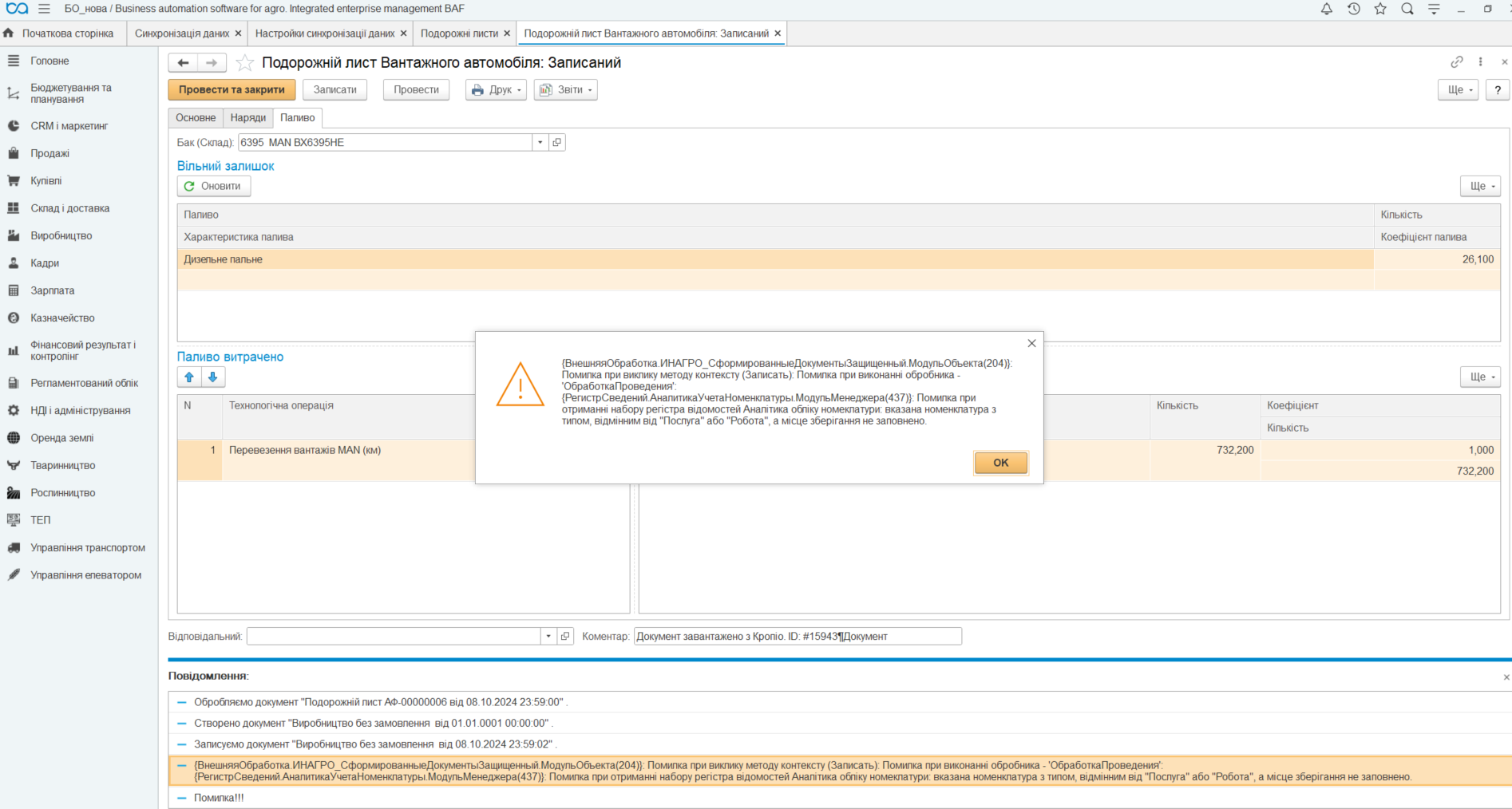Open the Виробництво sidebar section
Viewport: 1512px width, 809px height.
click(61, 235)
